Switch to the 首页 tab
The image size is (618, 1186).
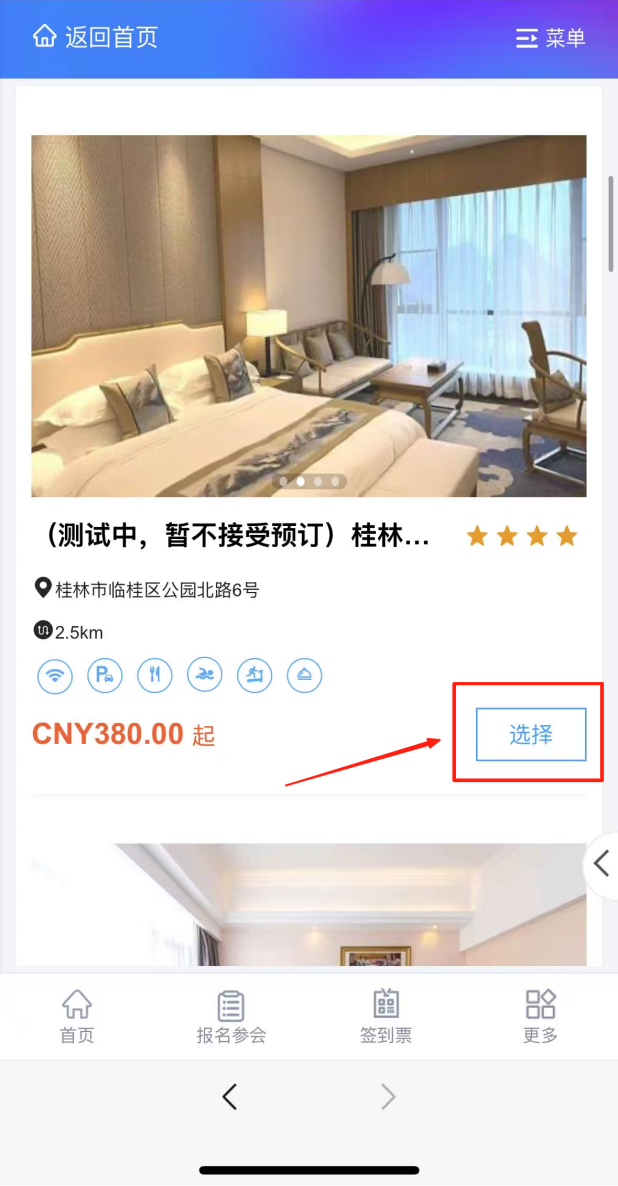click(77, 1017)
